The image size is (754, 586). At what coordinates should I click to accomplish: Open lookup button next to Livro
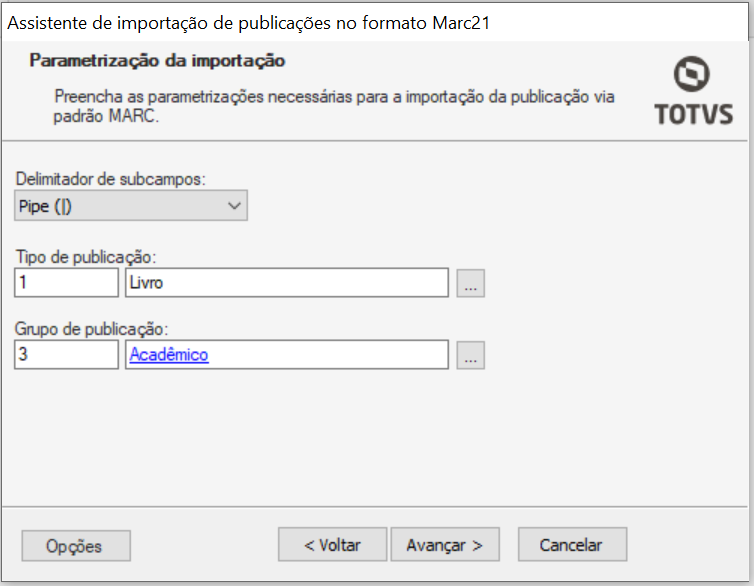coord(470,283)
